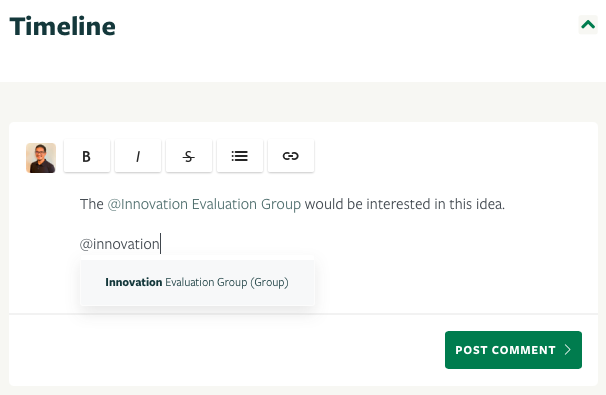
Task: Place cursor in the "@innovation" typed text
Action: click(x=119, y=244)
